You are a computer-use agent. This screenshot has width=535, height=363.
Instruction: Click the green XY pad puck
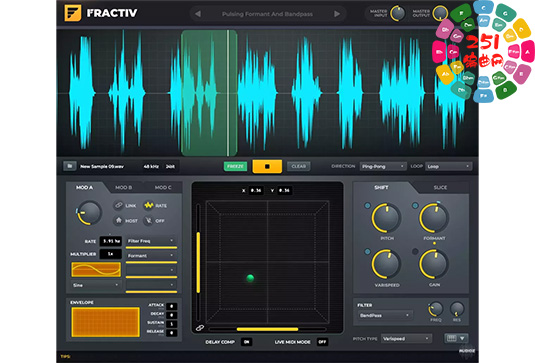(250, 278)
